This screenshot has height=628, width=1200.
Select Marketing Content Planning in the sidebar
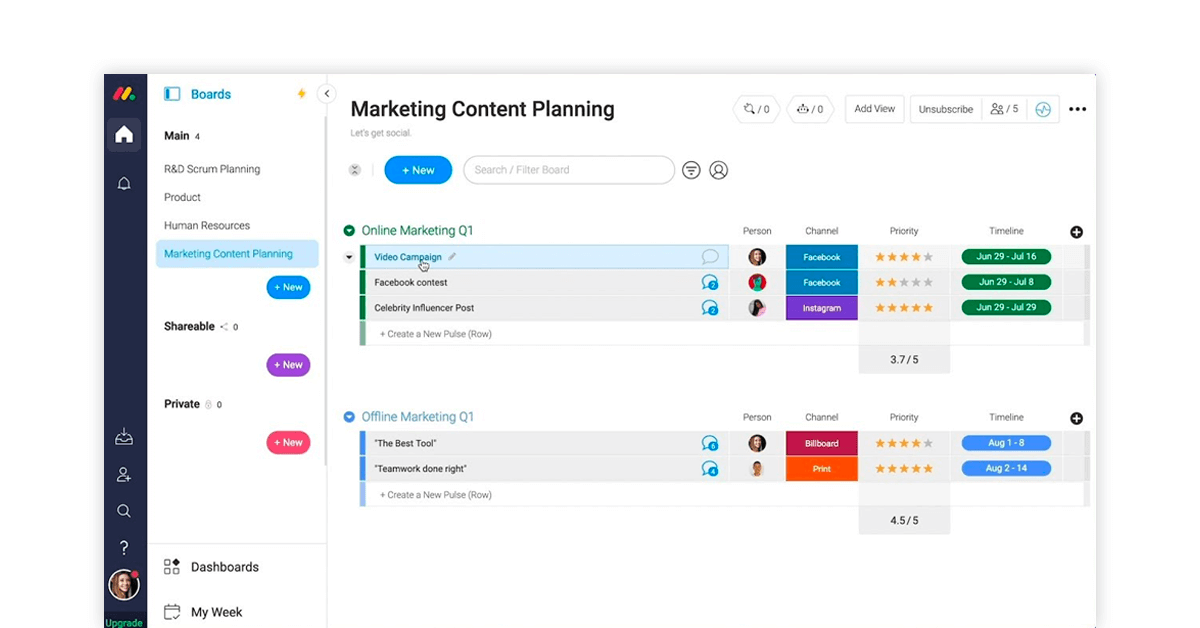pyautogui.click(x=237, y=254)
